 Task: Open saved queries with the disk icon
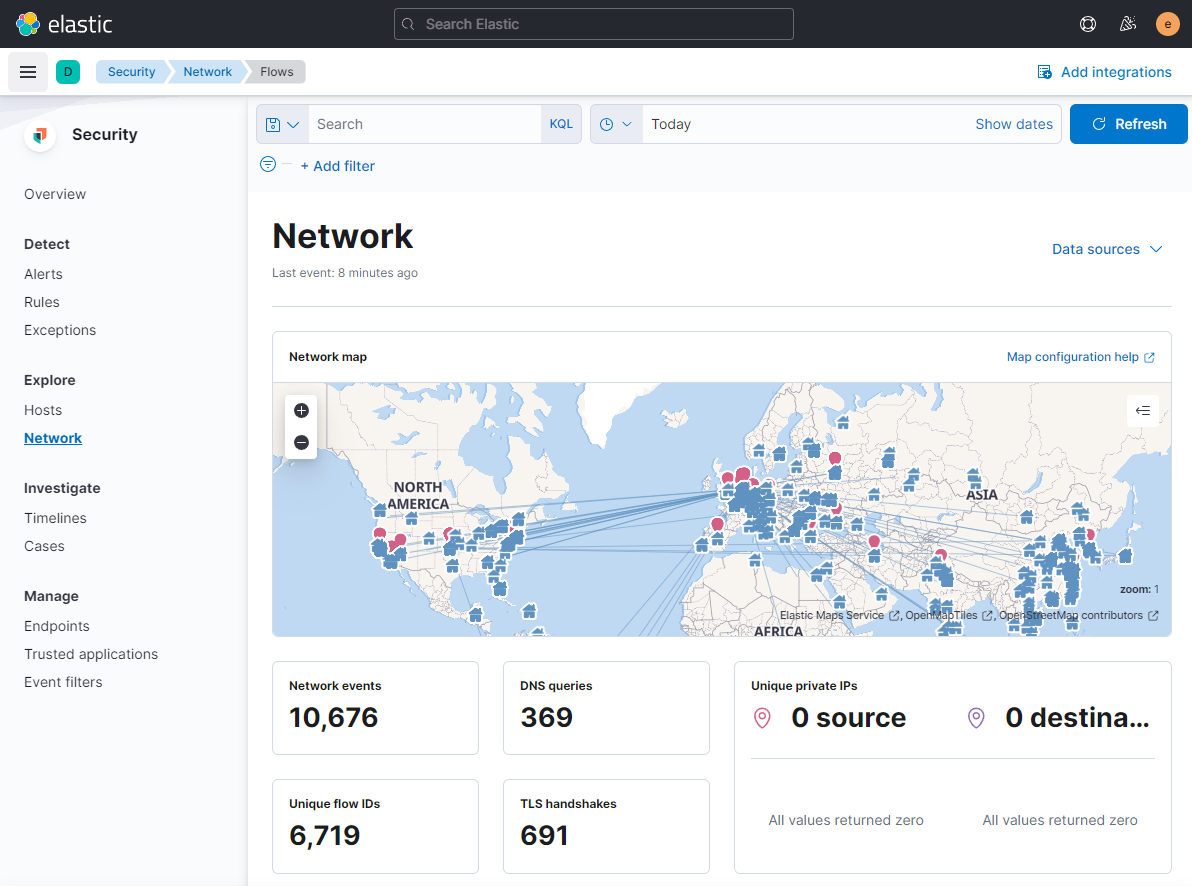275,123
